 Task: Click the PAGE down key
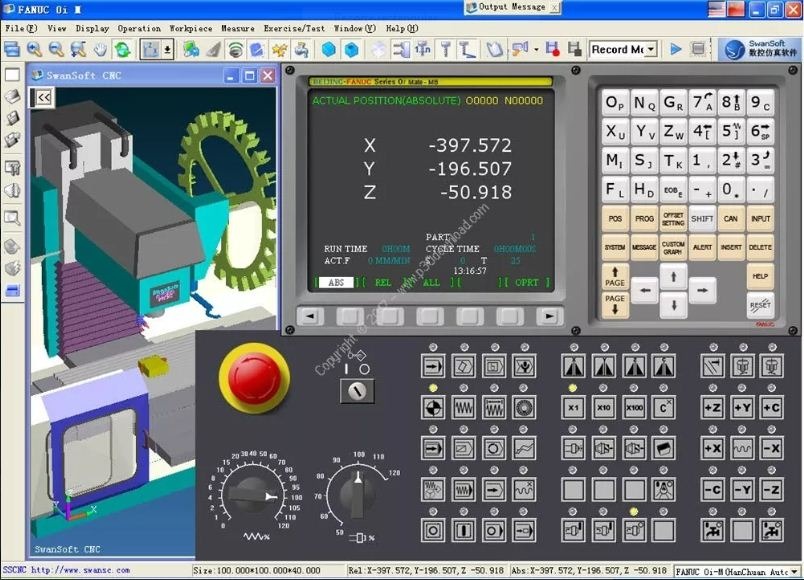(615, 305)
